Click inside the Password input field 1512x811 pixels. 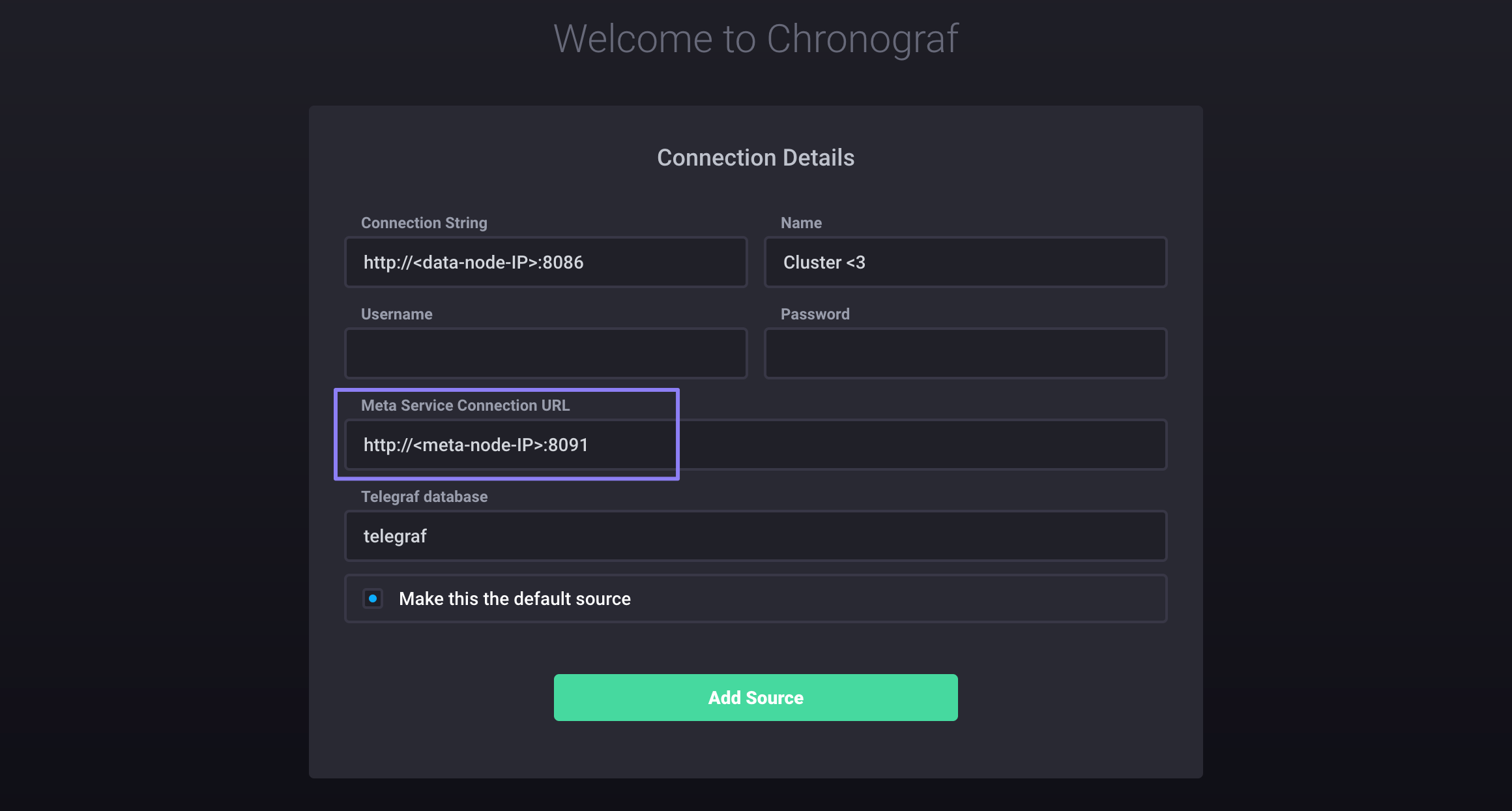point(965,353)
